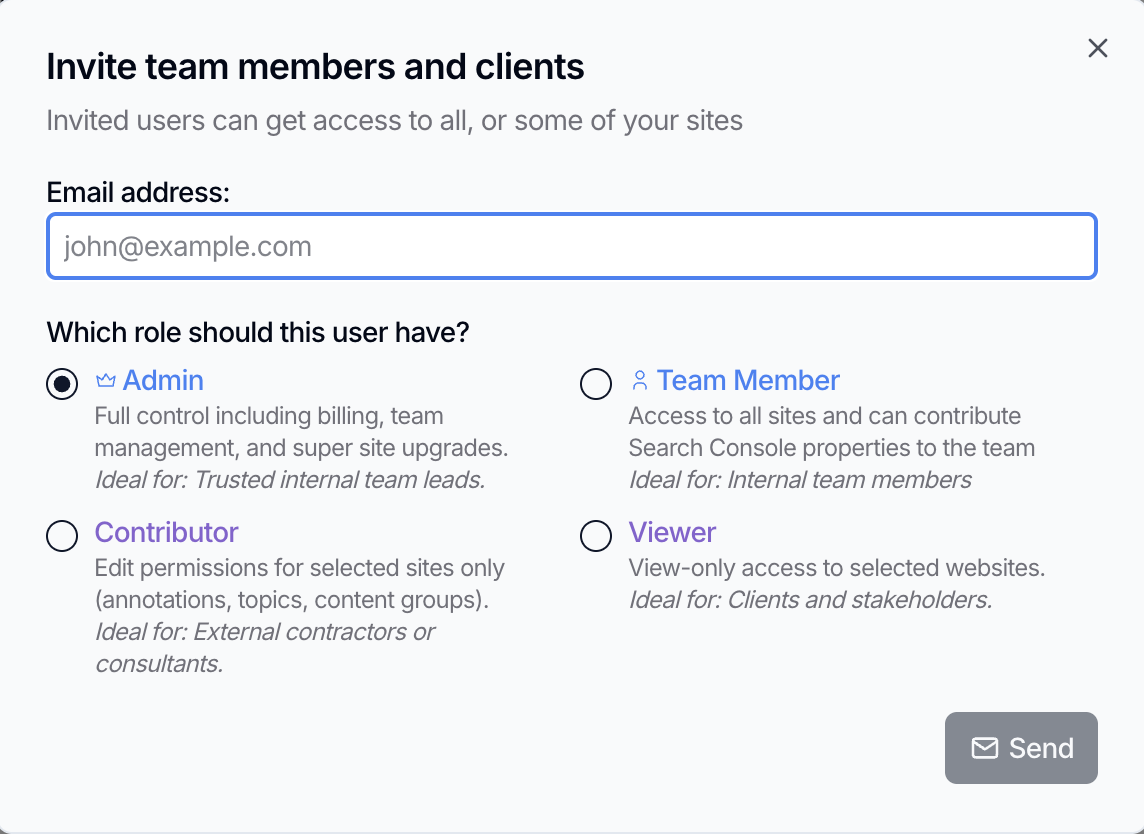The width and height of the screenshot is (1144, 834).
Task: Click the person icon beside Team Member
Action: tap(640, 381)
